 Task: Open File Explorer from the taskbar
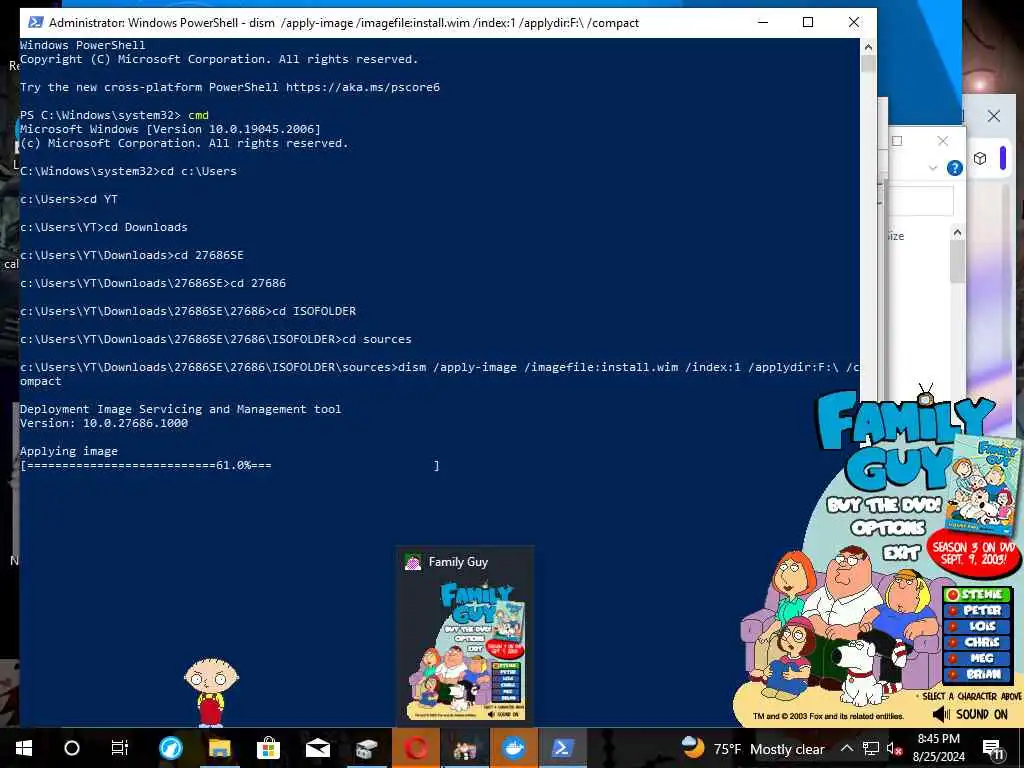coord(219,748)
